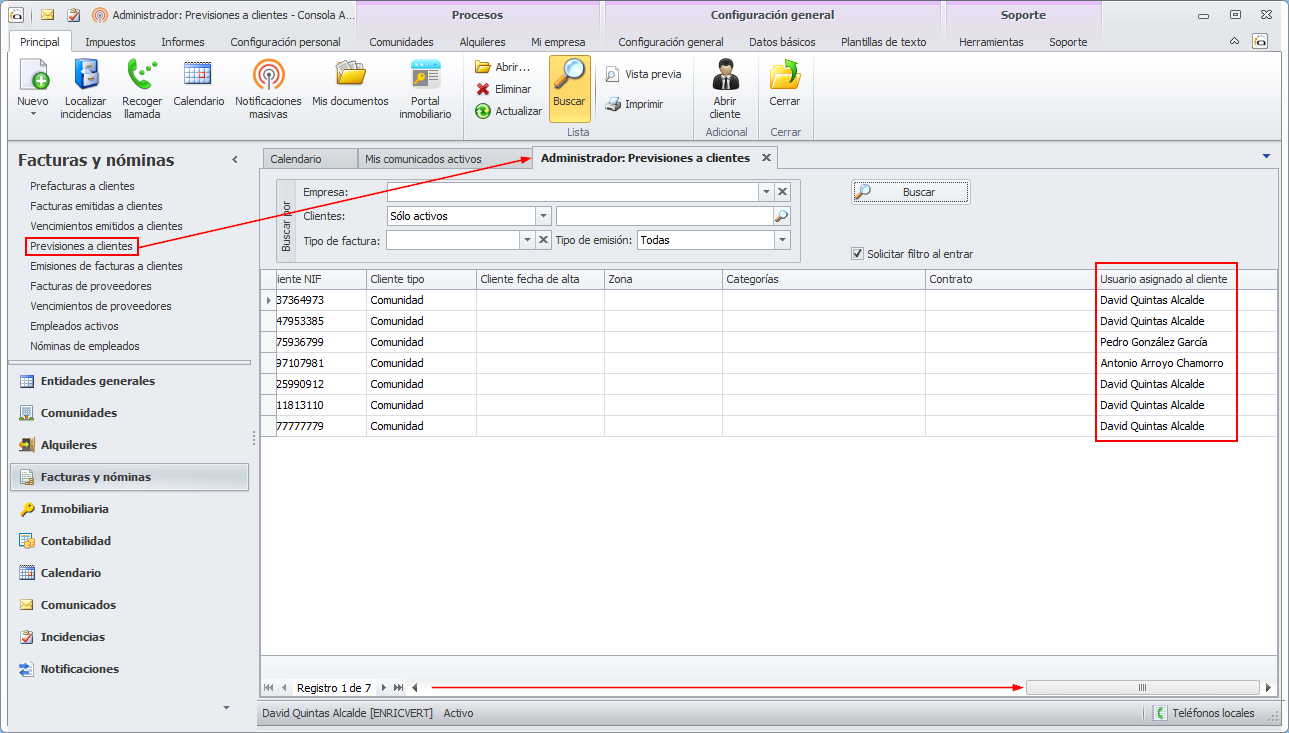Clear the Tipo de factura field
This screenshot has width=1289, height=733.
click(x=544, y=240)
